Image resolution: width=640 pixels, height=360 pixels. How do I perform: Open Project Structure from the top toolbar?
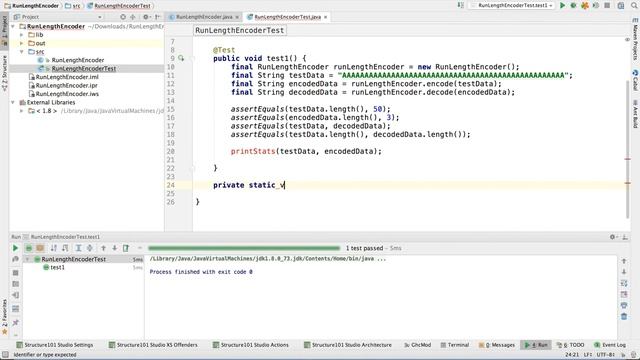pos(621,5)
